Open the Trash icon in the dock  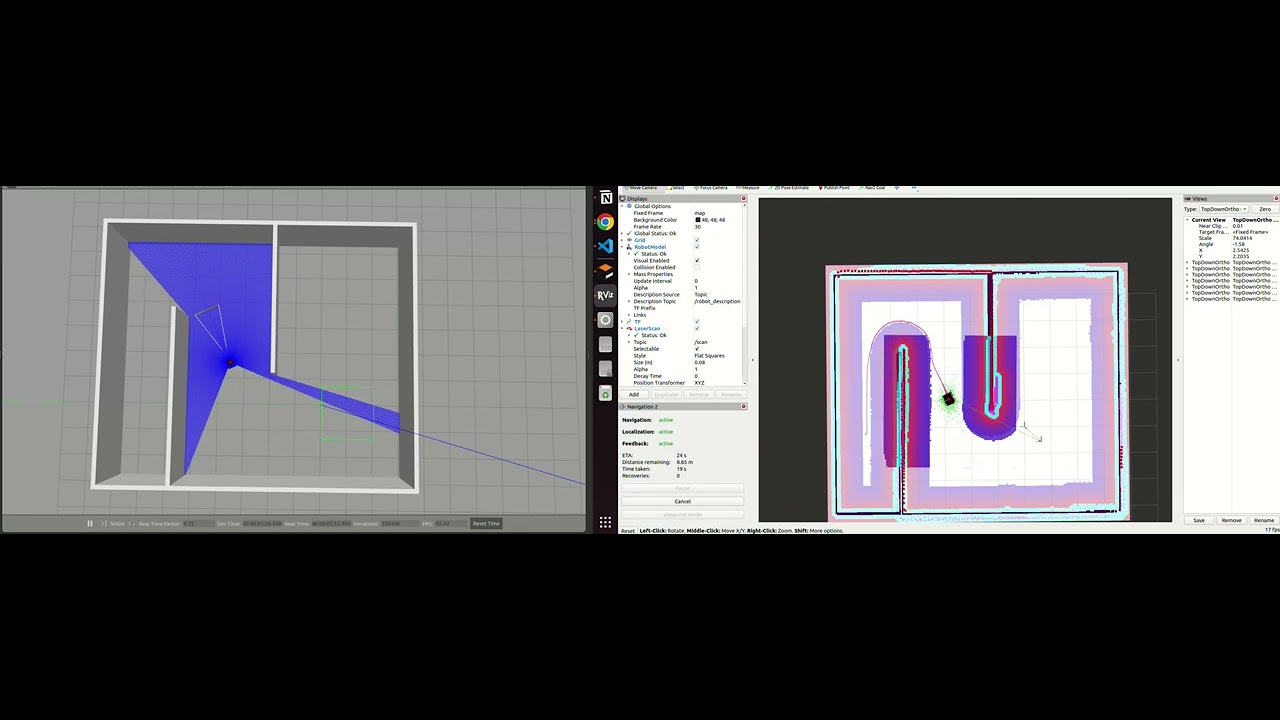[x=605, y=394]
